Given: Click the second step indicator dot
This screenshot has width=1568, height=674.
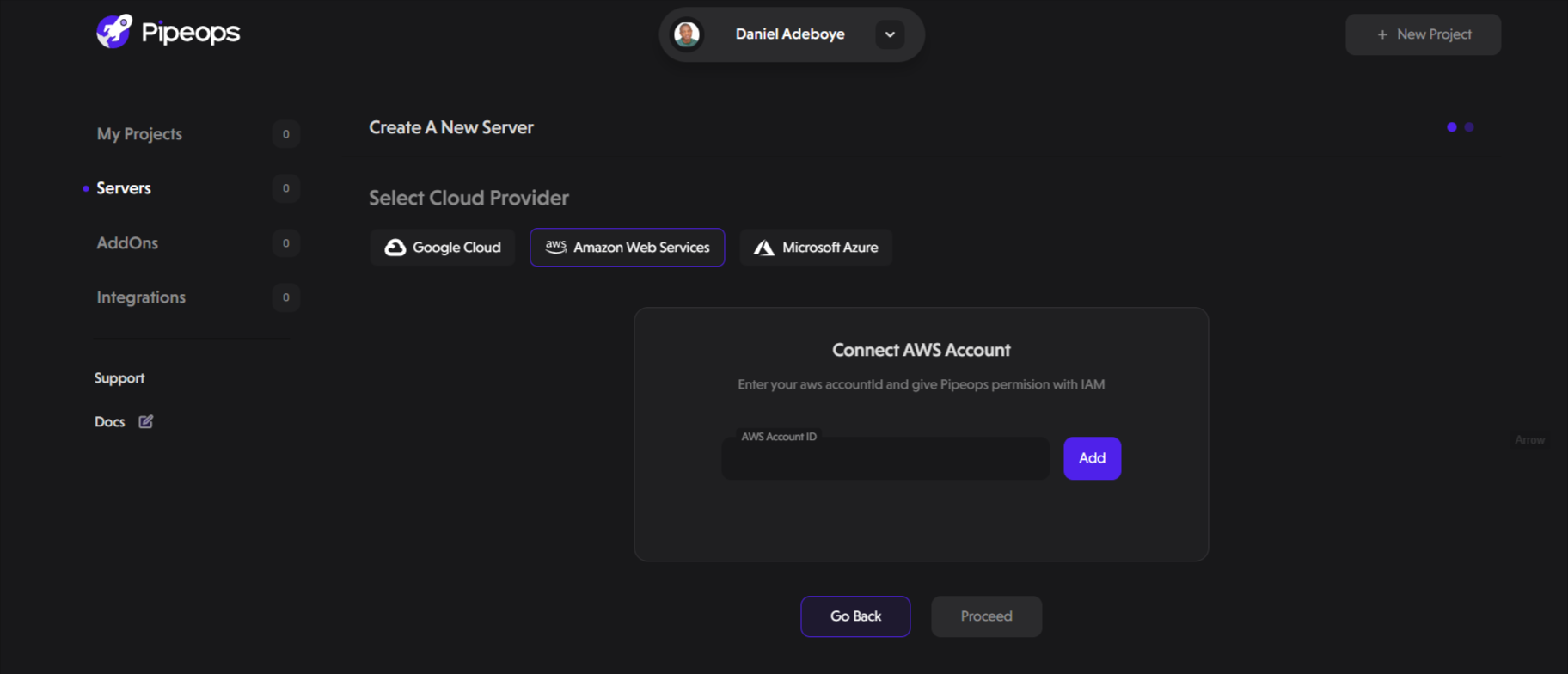Looking at the screenshot, I should 1469,127.
